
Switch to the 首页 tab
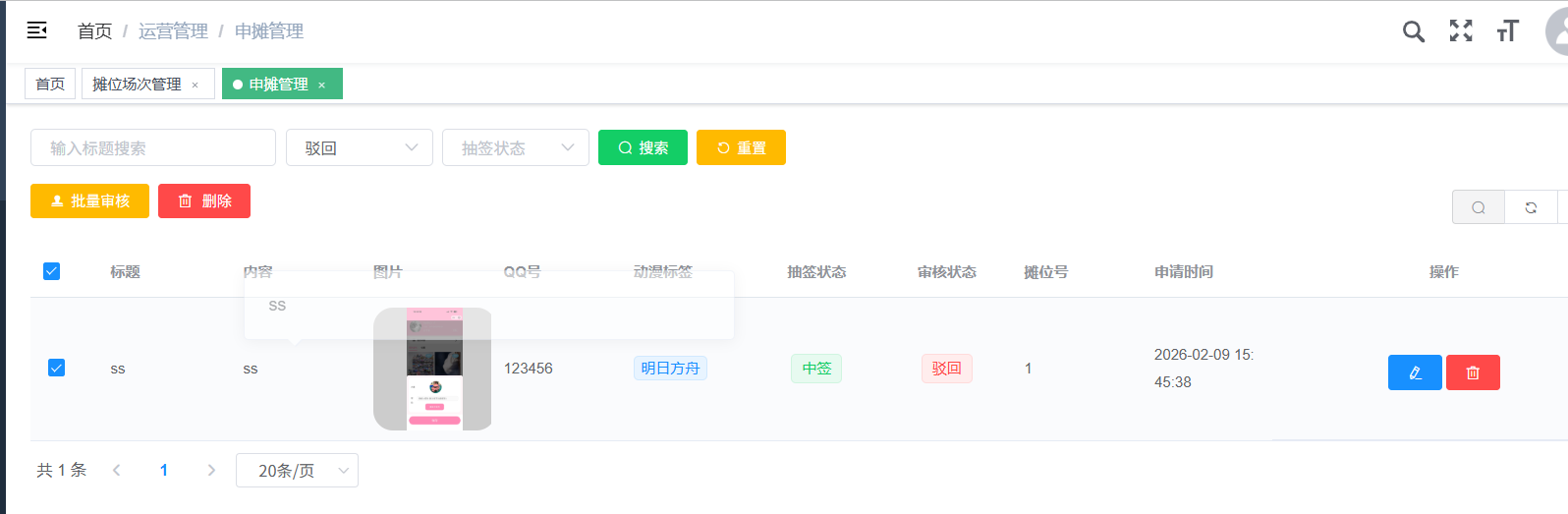(x=50, y=85)
